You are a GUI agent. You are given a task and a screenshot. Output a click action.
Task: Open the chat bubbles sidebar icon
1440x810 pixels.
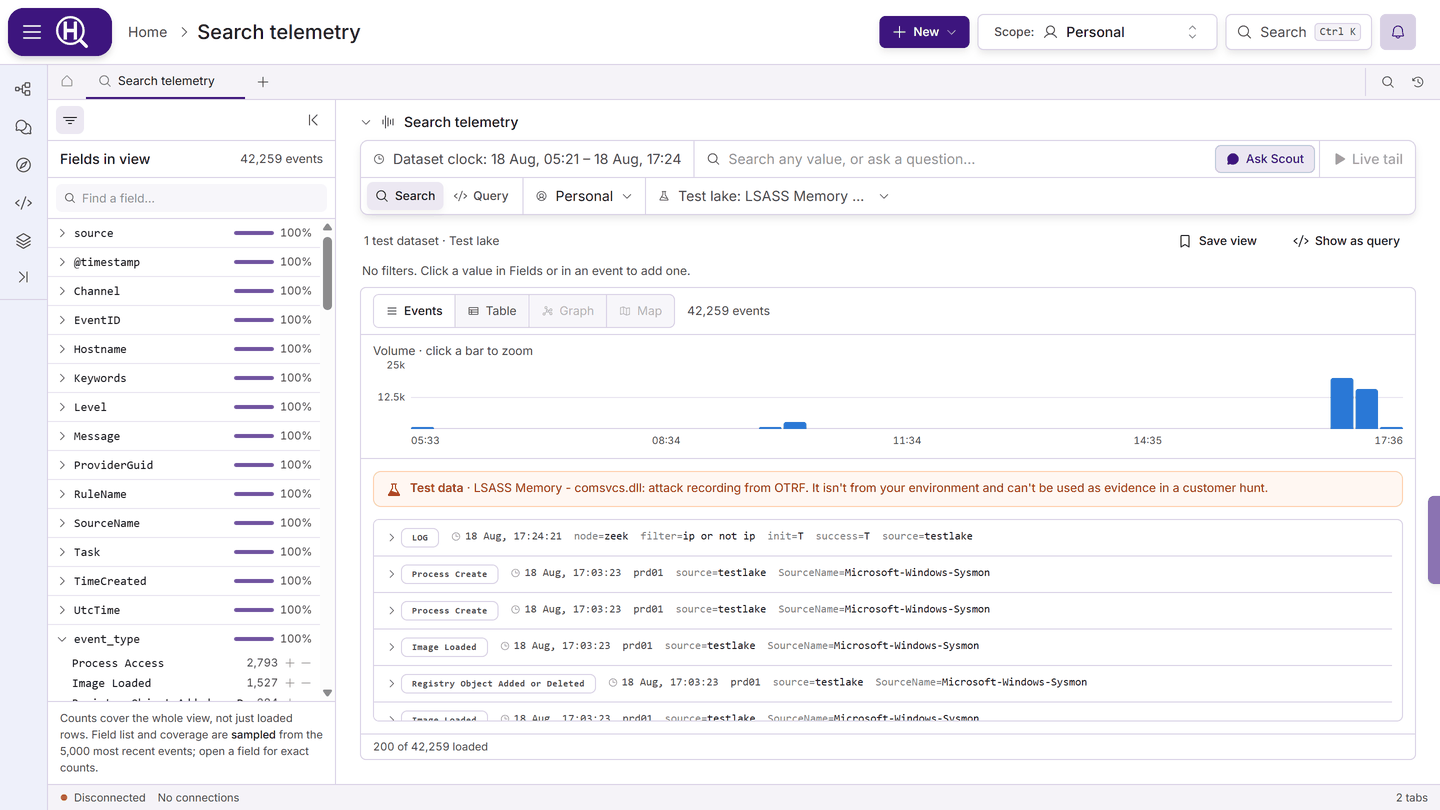point(23,127)
